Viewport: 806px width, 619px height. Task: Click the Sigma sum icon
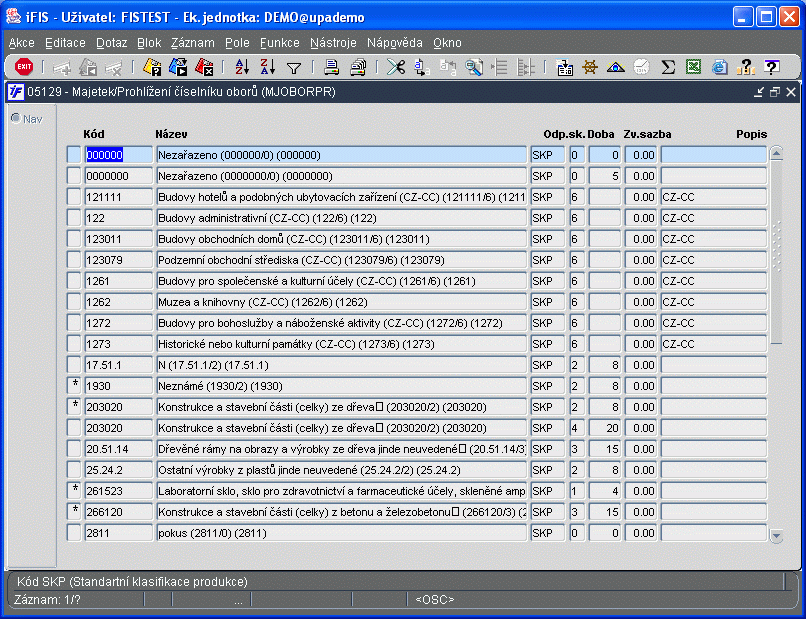668,68
